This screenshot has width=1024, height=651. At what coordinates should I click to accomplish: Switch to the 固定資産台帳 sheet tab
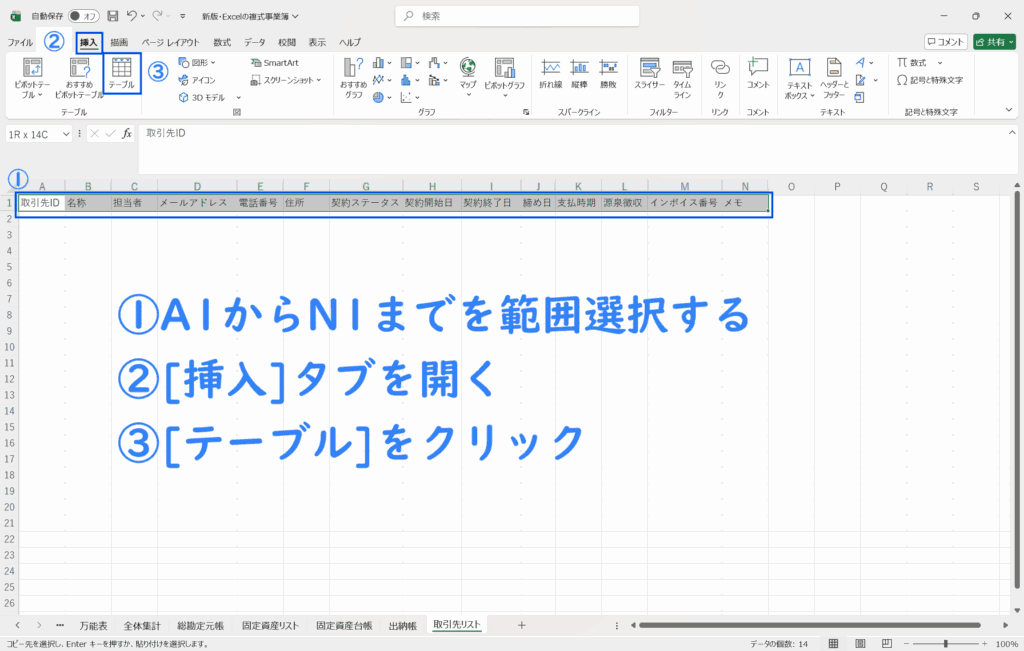pyautogui.click(x=344, y=625)
